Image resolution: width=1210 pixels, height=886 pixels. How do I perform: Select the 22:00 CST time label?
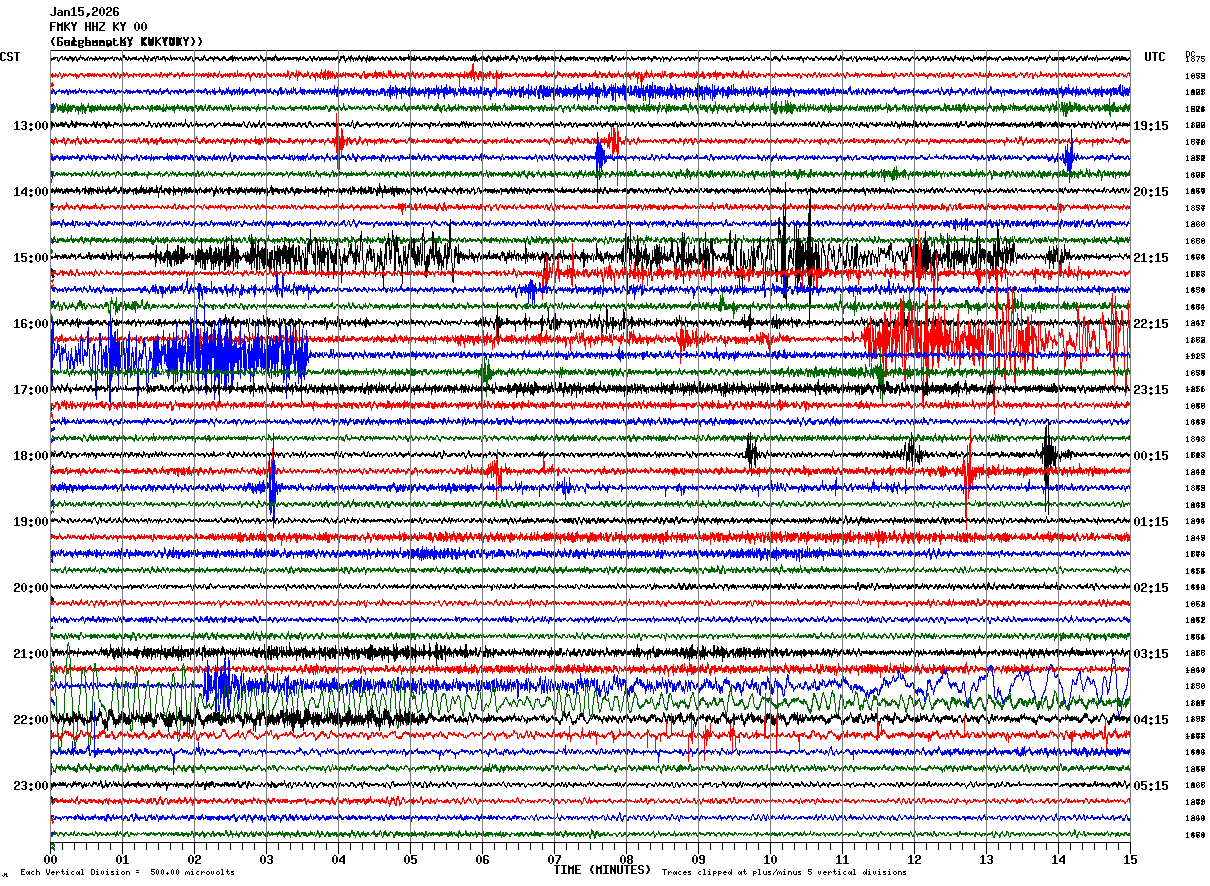pyautogui.click(x=31, y=720)
